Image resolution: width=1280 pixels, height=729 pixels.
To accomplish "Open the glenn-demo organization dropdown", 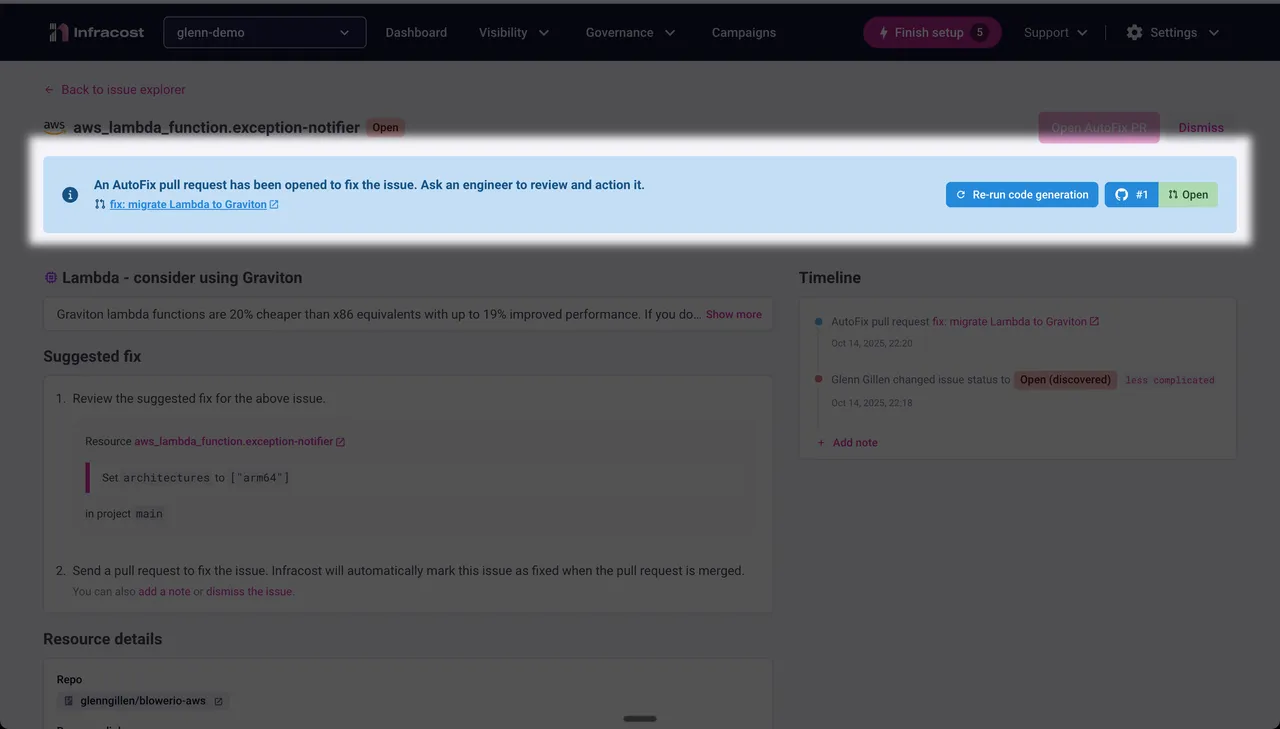I will (x=265, y=32).
